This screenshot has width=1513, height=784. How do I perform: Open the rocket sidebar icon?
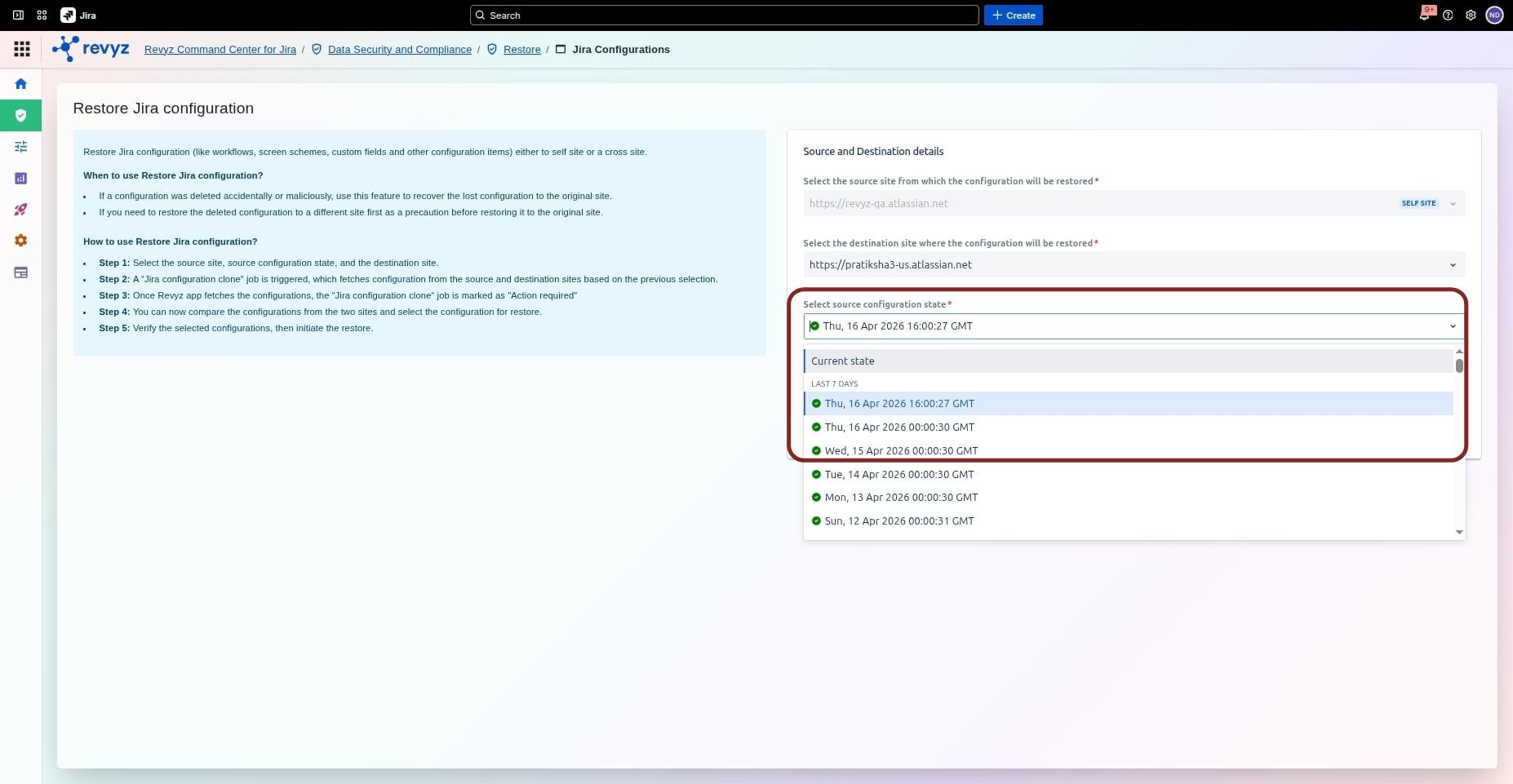tap(20, 210)
